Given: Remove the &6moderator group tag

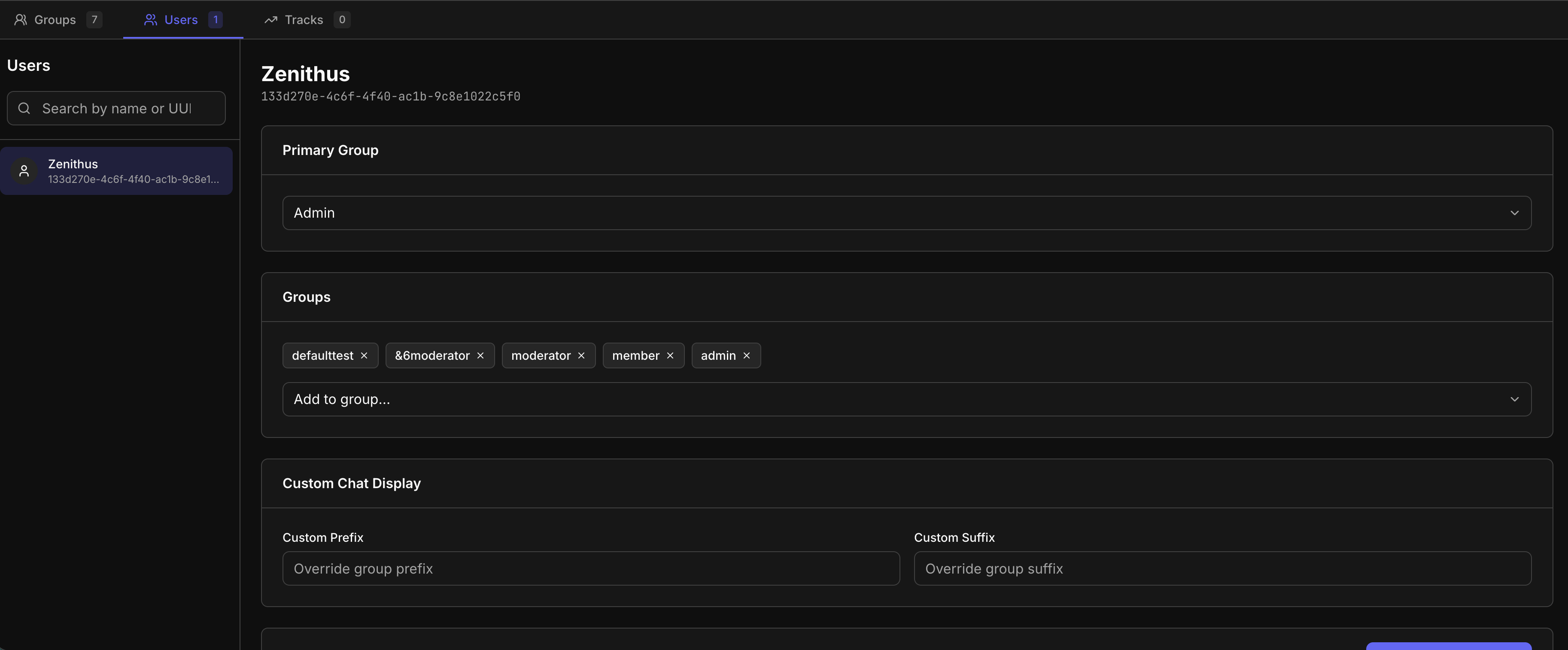Looking at the screenshot, I should tap(480, 355).
